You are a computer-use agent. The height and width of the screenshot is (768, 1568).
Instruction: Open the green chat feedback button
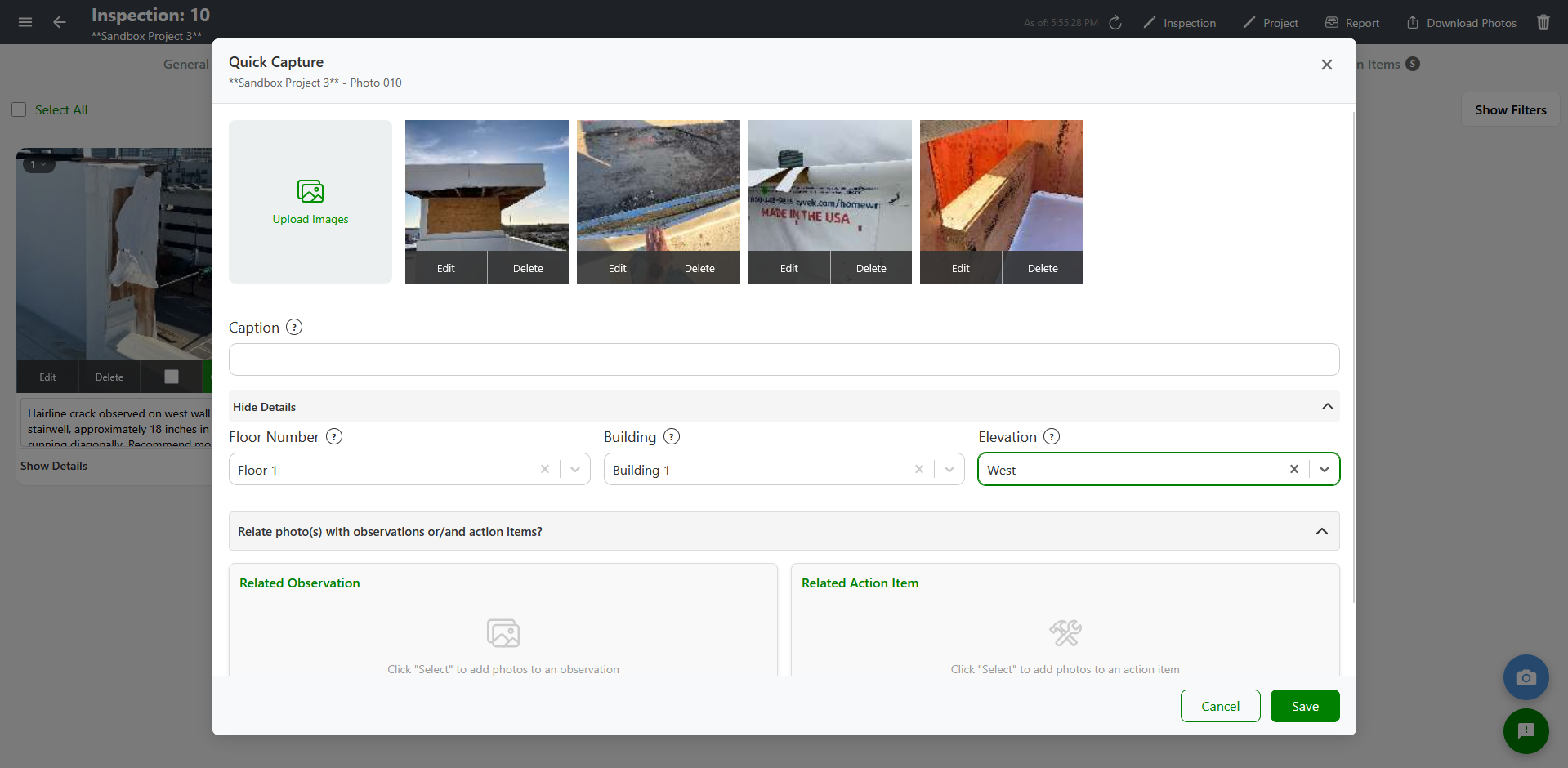[x=1526, y=730]
